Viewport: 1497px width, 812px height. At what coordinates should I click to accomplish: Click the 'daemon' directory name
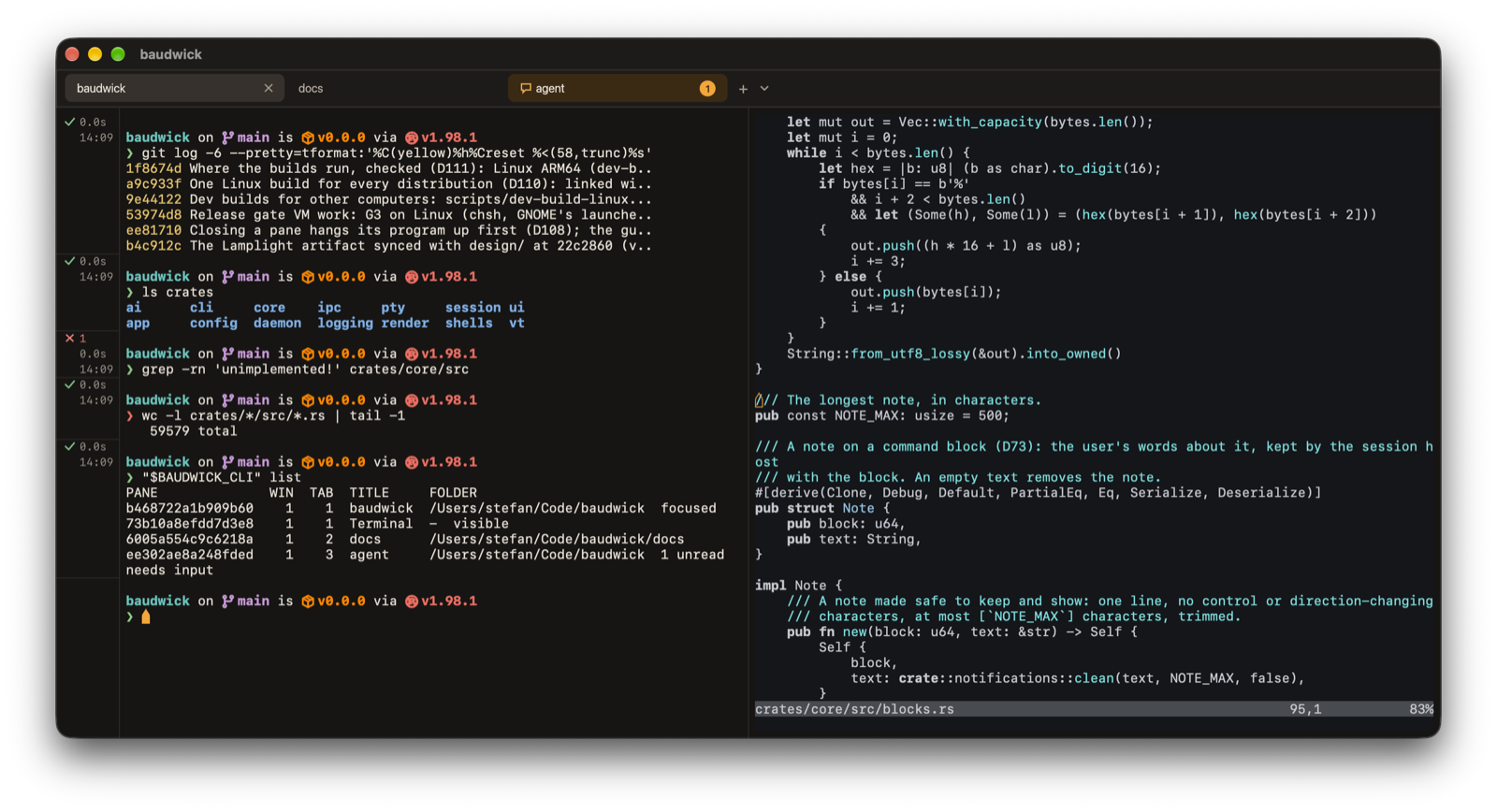[277, 323]
